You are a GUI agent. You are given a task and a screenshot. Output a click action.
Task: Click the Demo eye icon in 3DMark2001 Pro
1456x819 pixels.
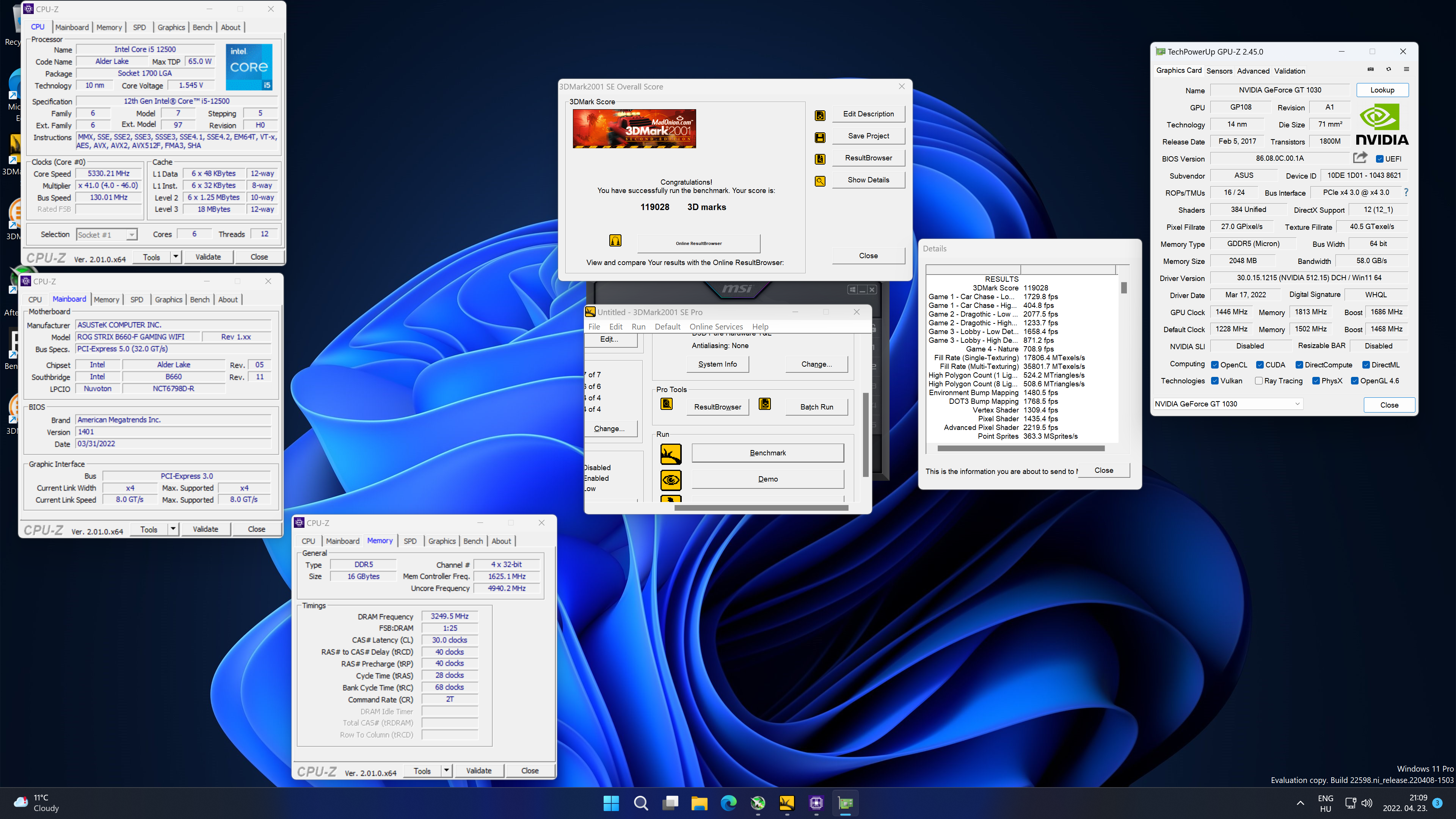[x=670, y=480]
